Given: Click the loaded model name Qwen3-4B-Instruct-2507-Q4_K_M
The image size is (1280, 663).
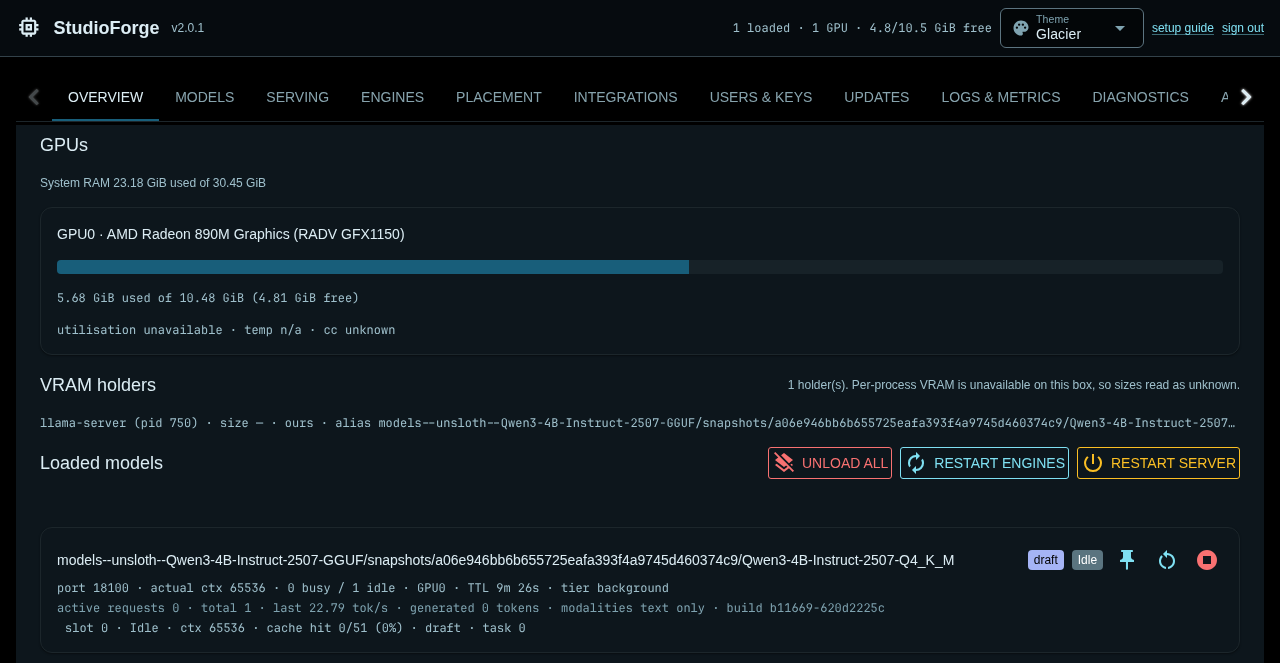Looking at the screenshot, I should pos(506,560).
